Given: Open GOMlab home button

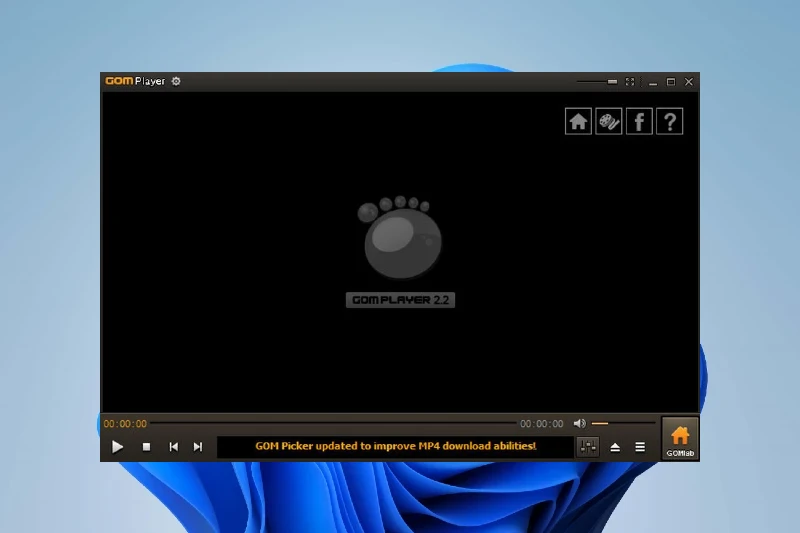Looking at the screenshot, I should coord(680,439).
